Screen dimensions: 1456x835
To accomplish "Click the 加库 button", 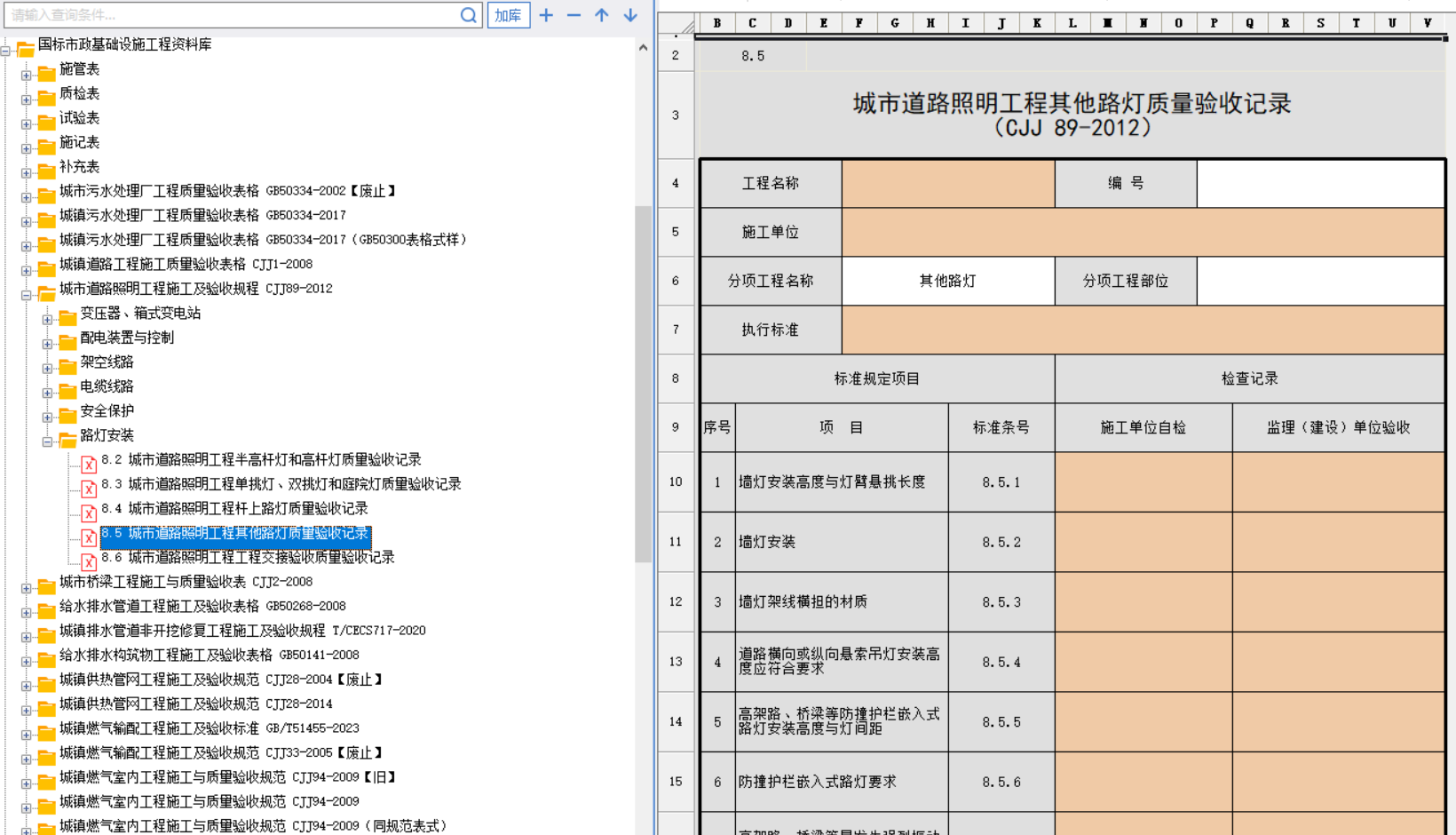I will point(508,15).
